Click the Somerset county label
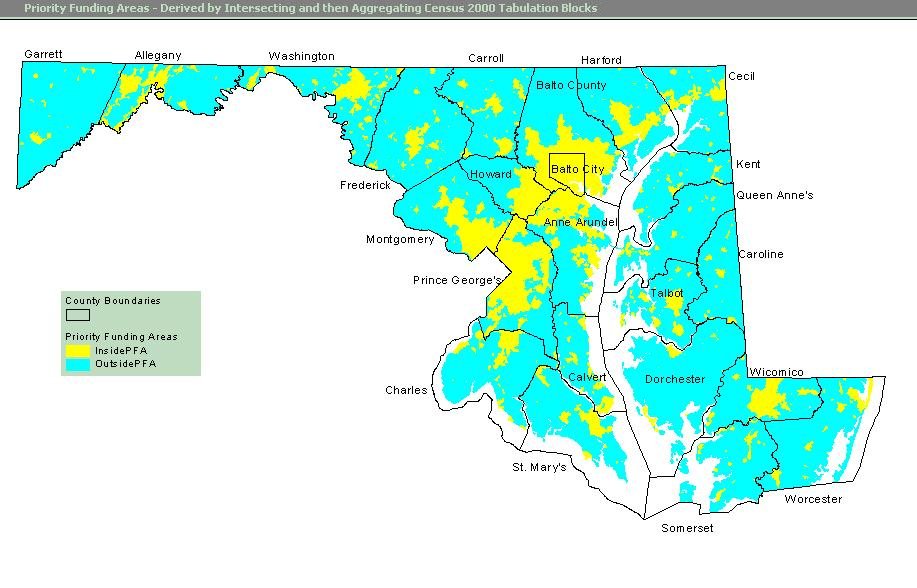Image resolution: width=917 pixels, height=588 pixels. 687,528
